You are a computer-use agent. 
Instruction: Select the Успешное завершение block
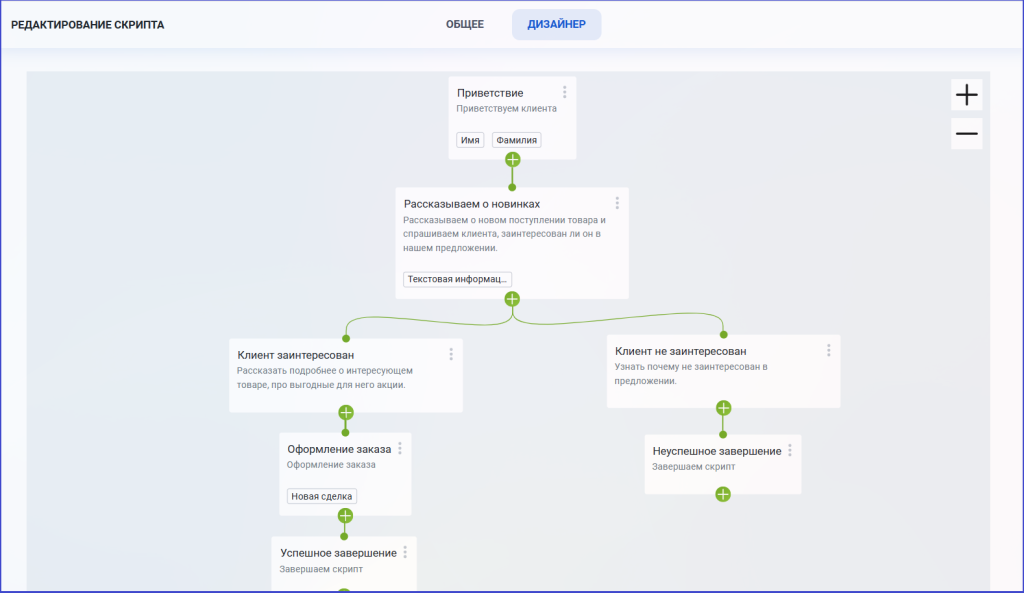344,563
